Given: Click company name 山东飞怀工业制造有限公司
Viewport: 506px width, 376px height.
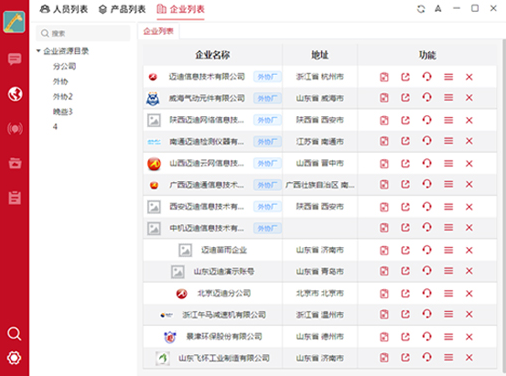Looking at the screenshot, I should click(x=224, y=358).
